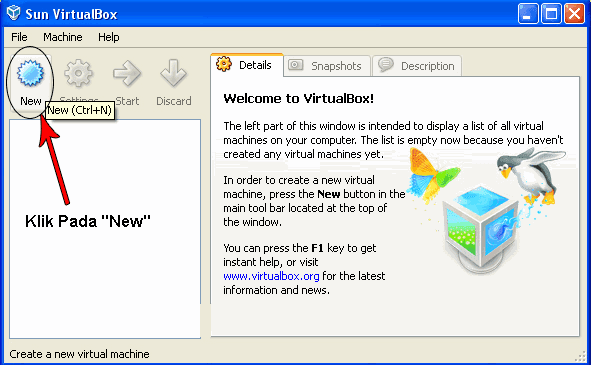Click the New virtual machine icon
The height and width of the screenshot is (365, 591).
[31, 74]
